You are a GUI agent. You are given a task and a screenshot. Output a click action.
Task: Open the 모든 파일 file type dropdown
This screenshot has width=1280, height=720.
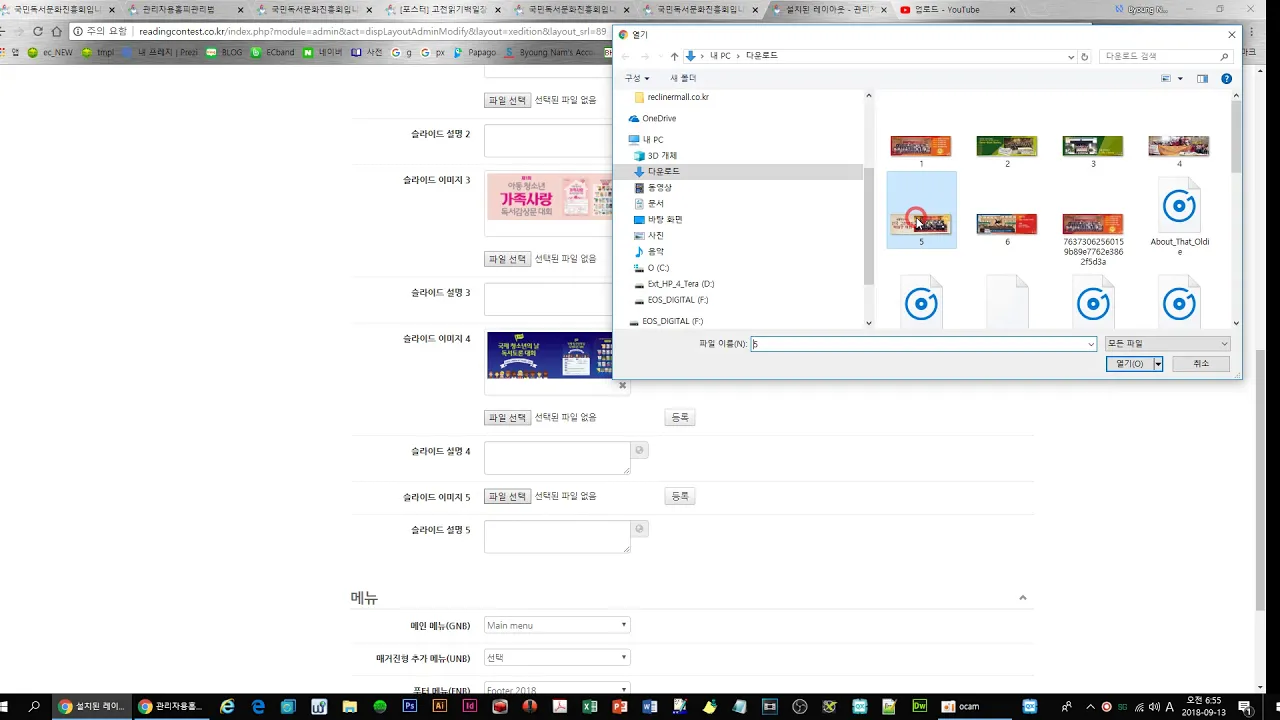coord(1167,343)
